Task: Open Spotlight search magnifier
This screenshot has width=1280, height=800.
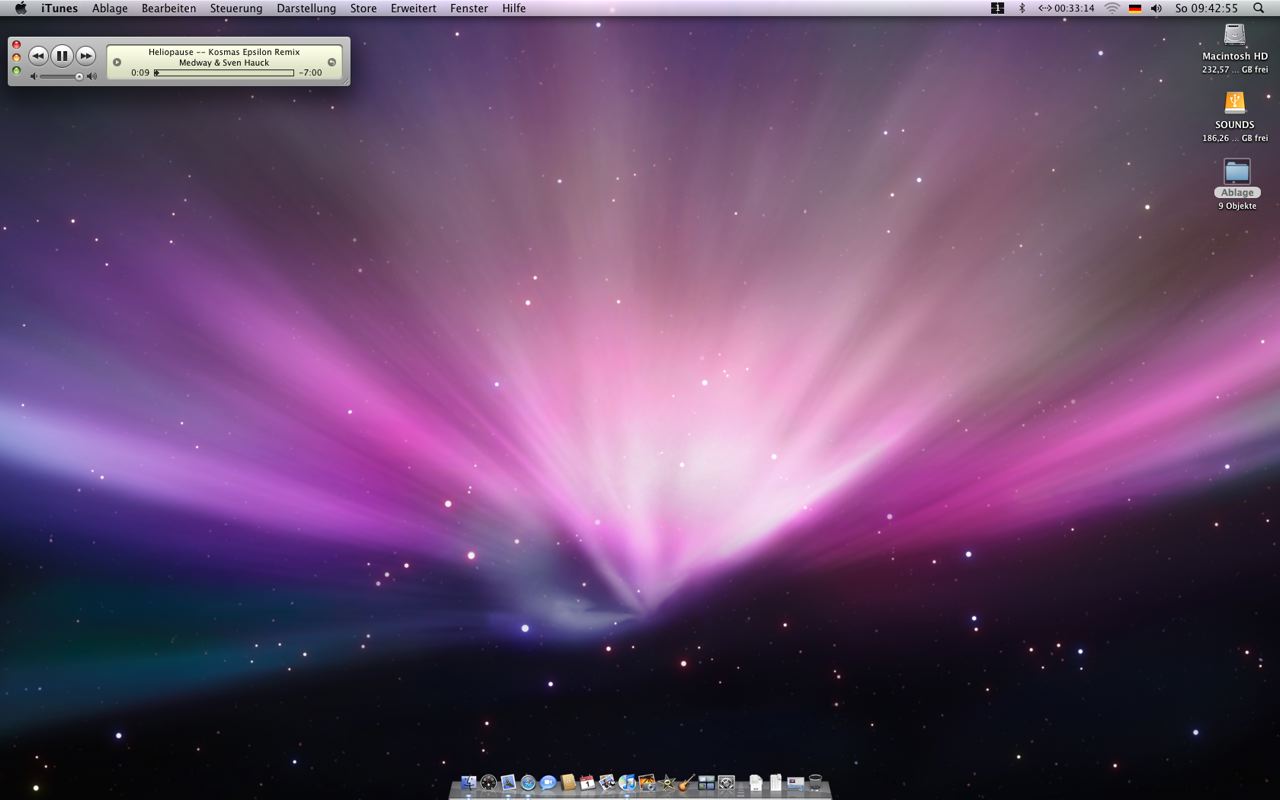Action: point(1258,8)
